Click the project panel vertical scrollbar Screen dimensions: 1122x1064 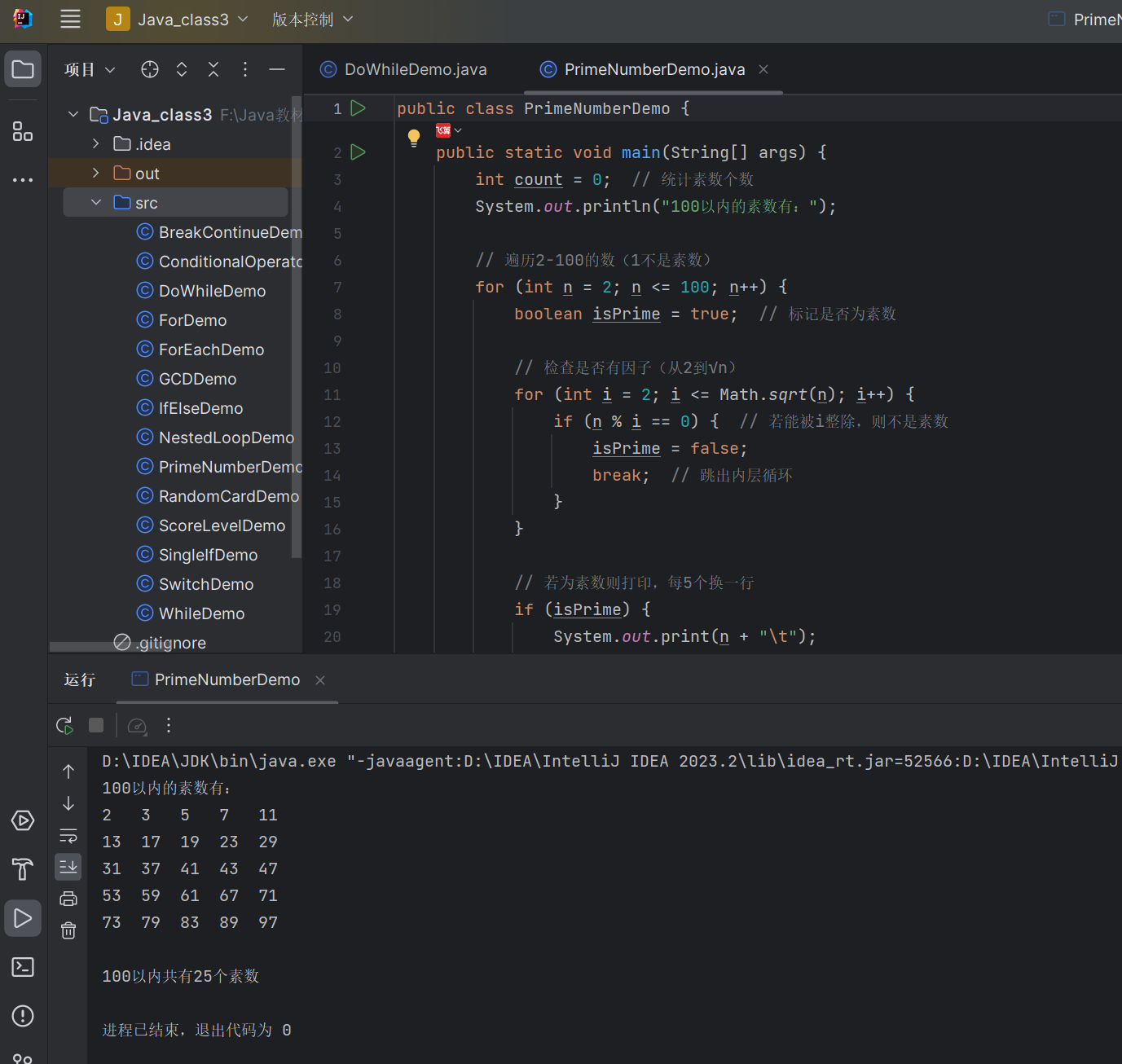tap(297, 326)
